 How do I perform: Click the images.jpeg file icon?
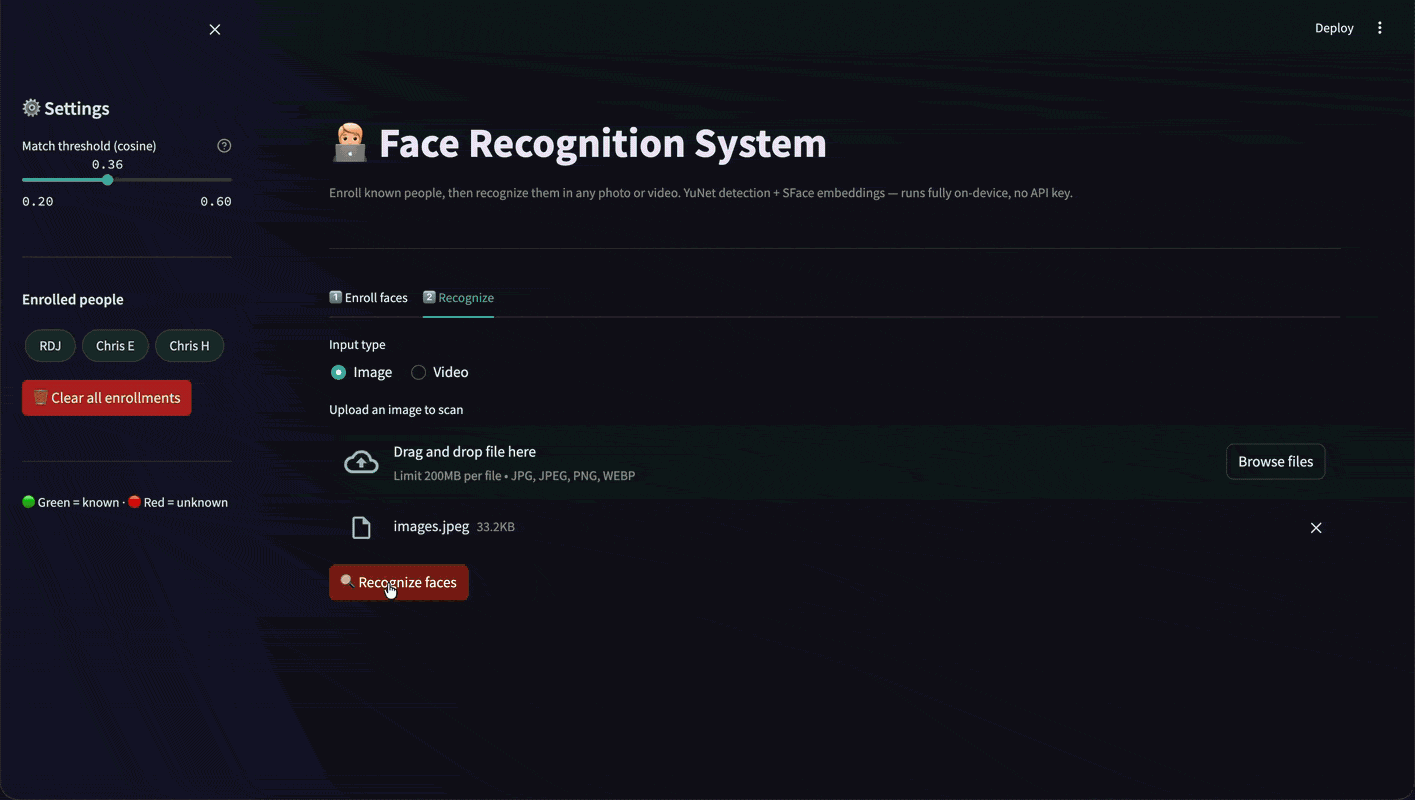tap(361, 528)
